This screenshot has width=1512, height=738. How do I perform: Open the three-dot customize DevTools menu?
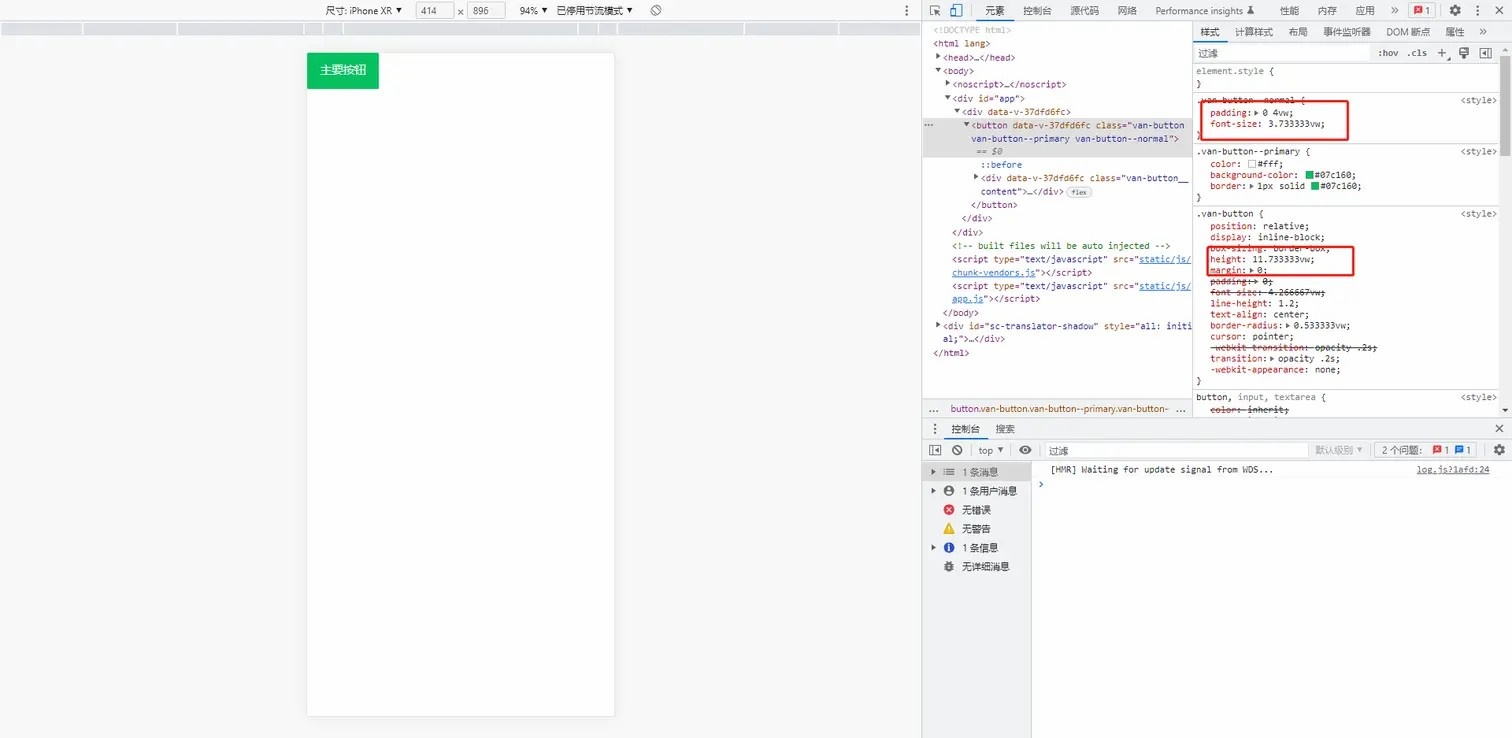click(1479, 10)
